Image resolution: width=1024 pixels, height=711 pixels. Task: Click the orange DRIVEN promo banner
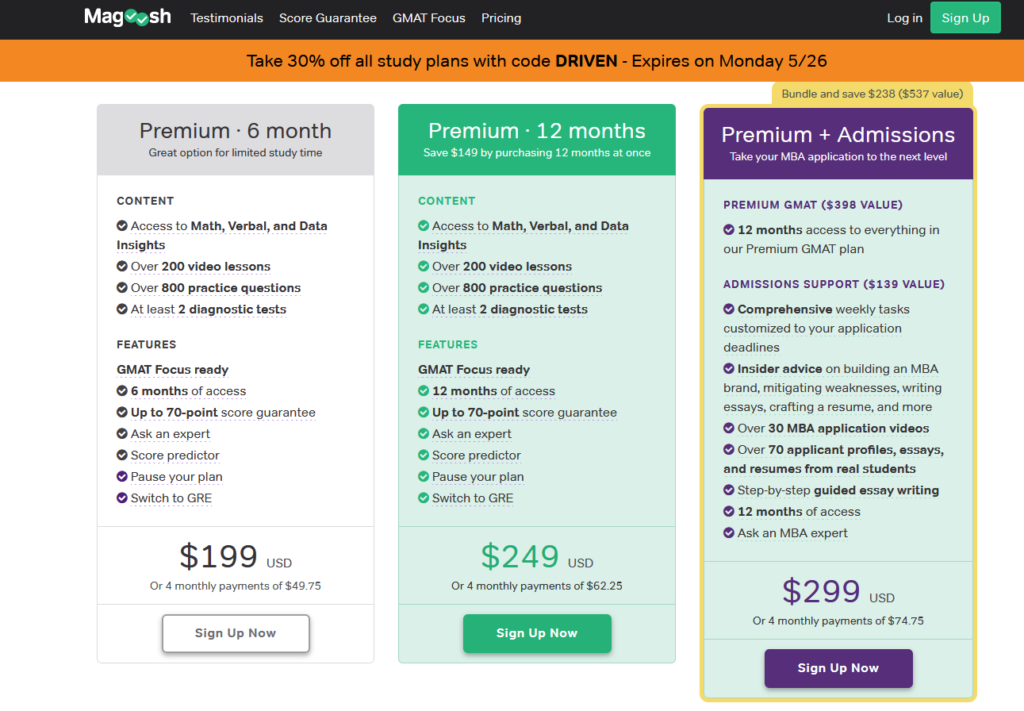pos(512,61)
